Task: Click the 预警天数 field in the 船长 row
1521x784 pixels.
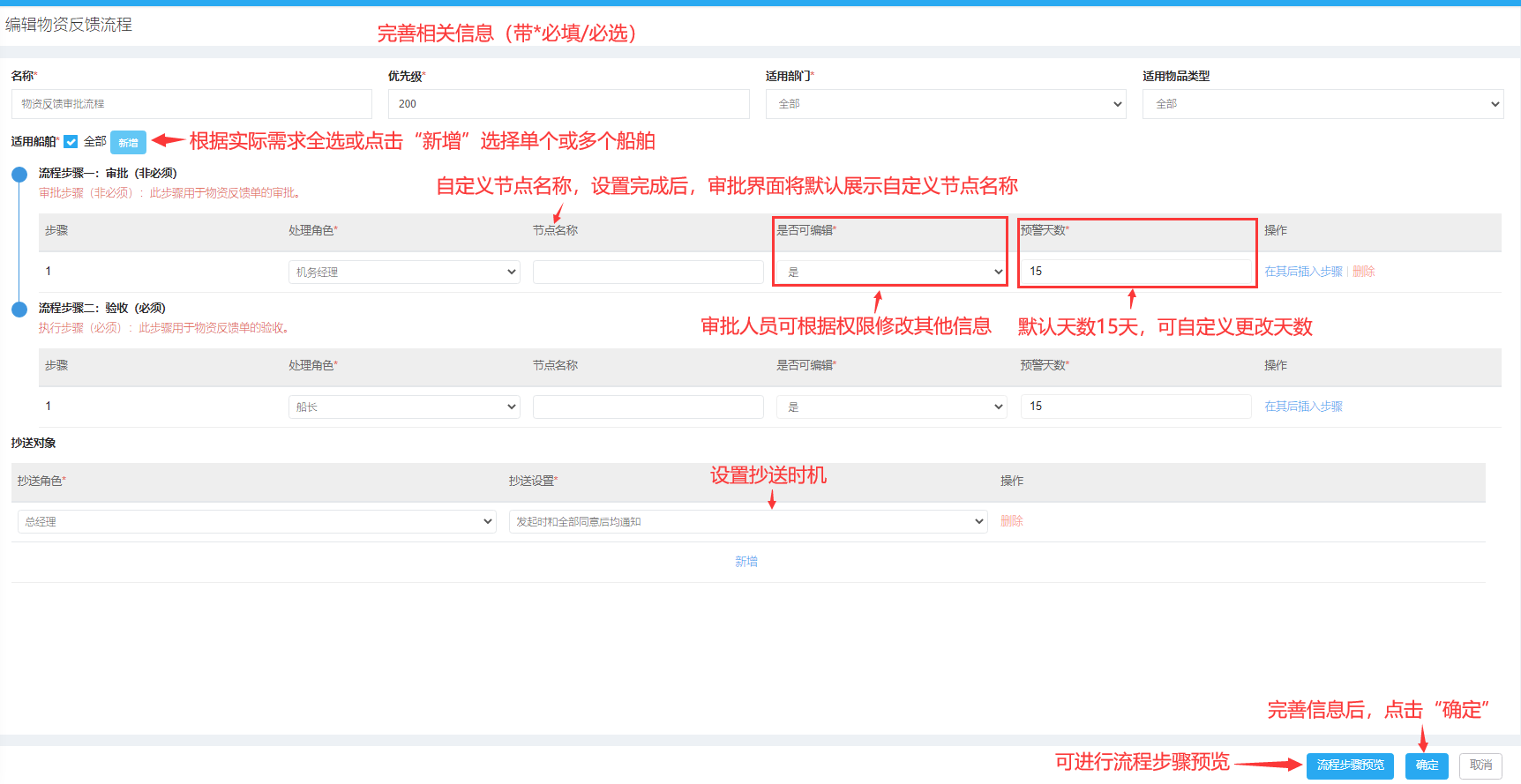Action: tap(1135, 407)
